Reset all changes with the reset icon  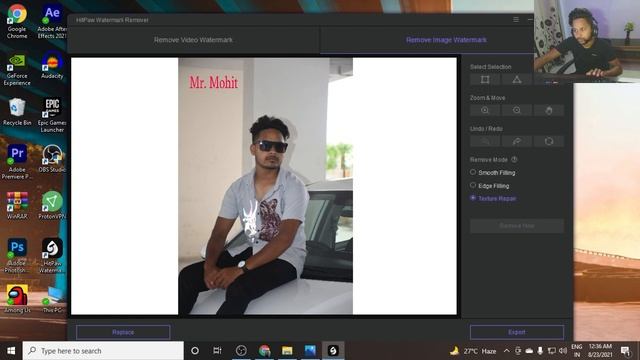(549, 141)
